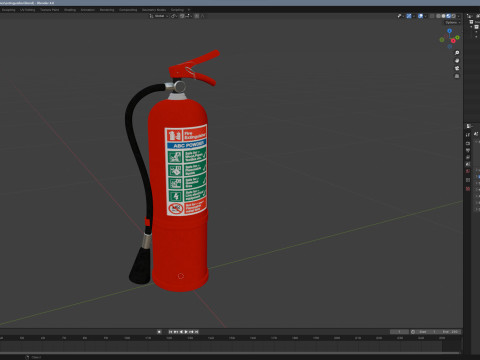Open the Render properties tab icon
This screenshot has width=480, height=360.
point(468,143)
